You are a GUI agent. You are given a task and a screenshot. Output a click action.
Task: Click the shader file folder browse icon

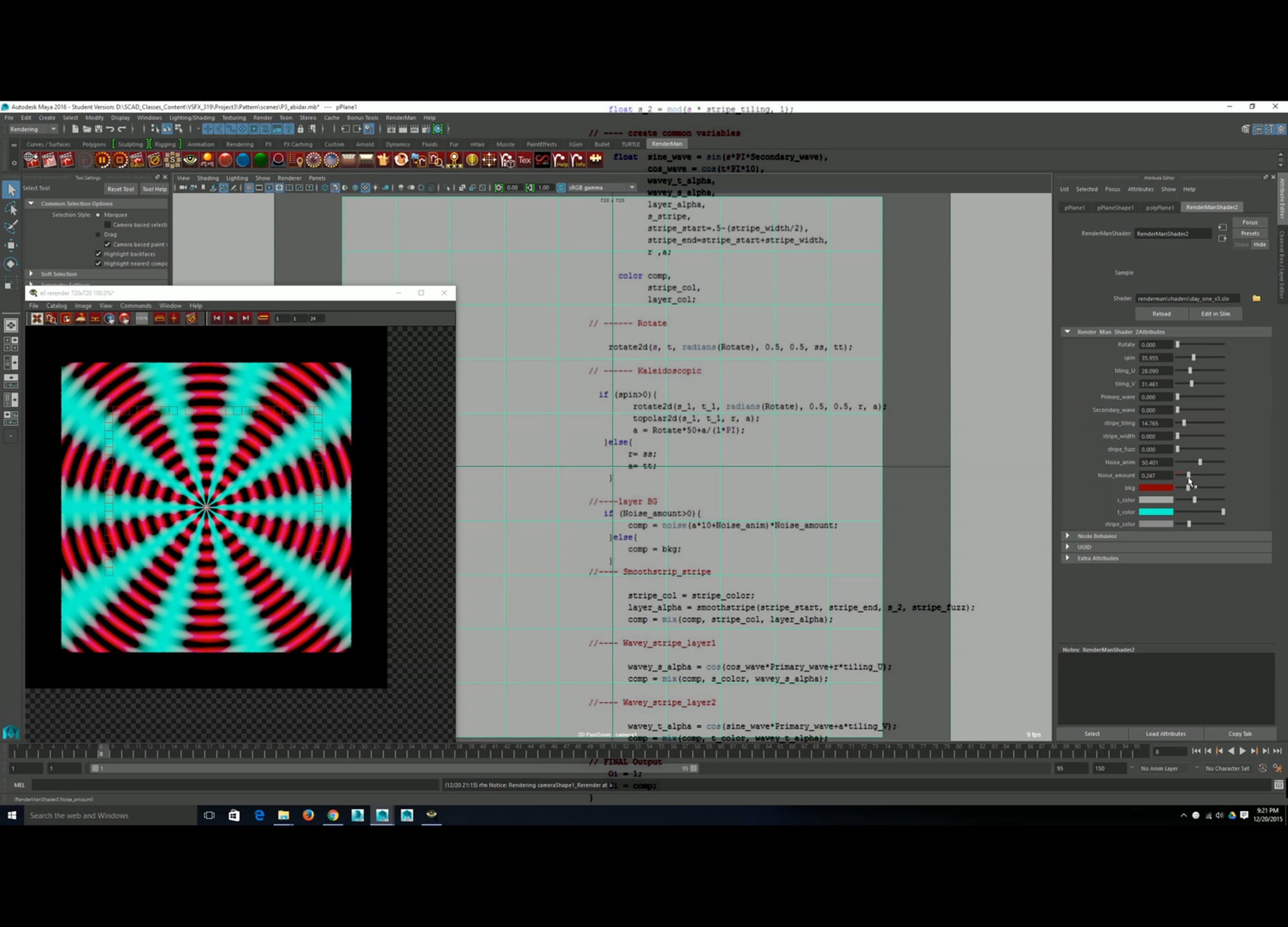[x=1256, y=298]
